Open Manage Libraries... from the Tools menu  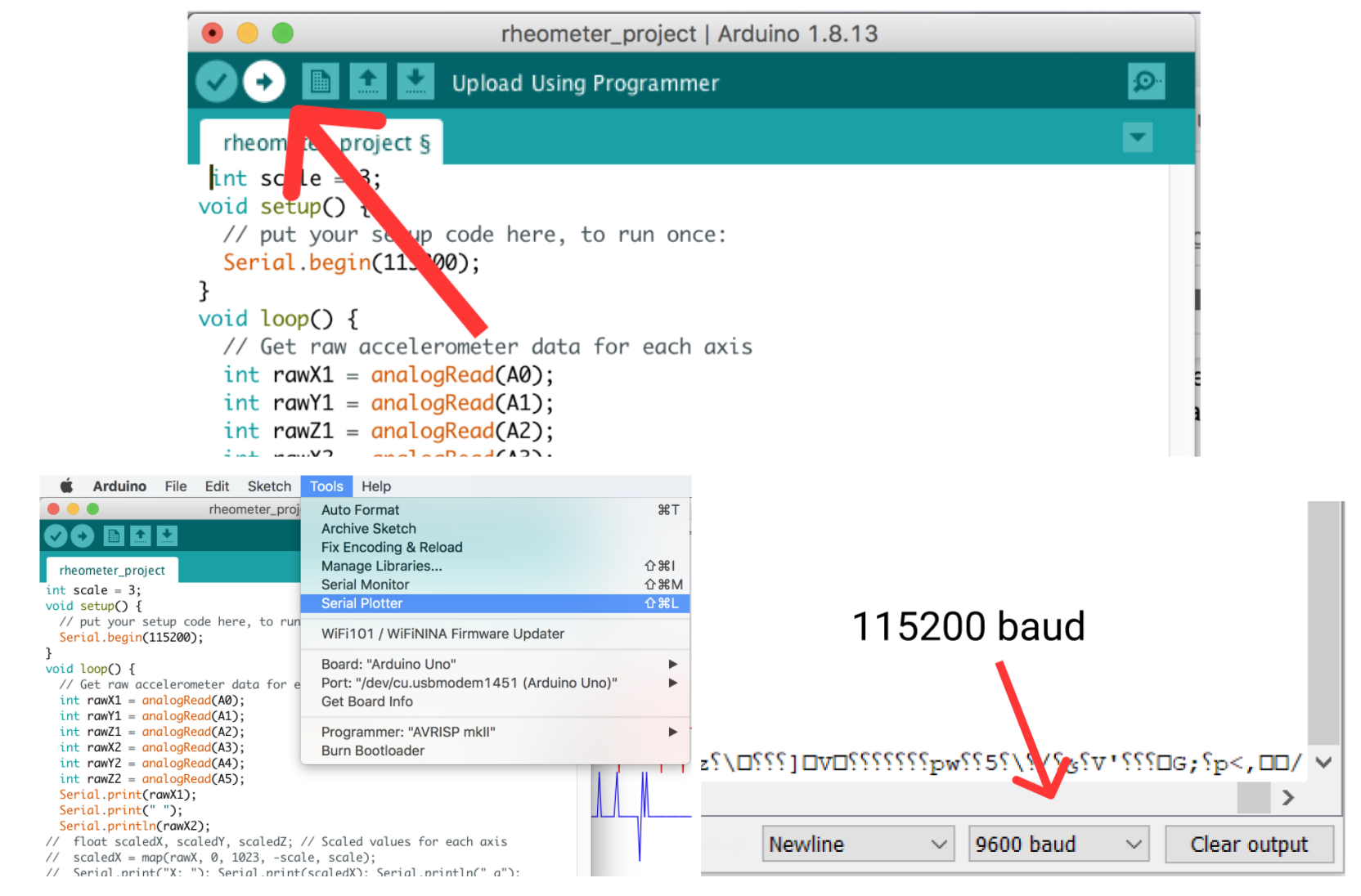click(496, 567)
